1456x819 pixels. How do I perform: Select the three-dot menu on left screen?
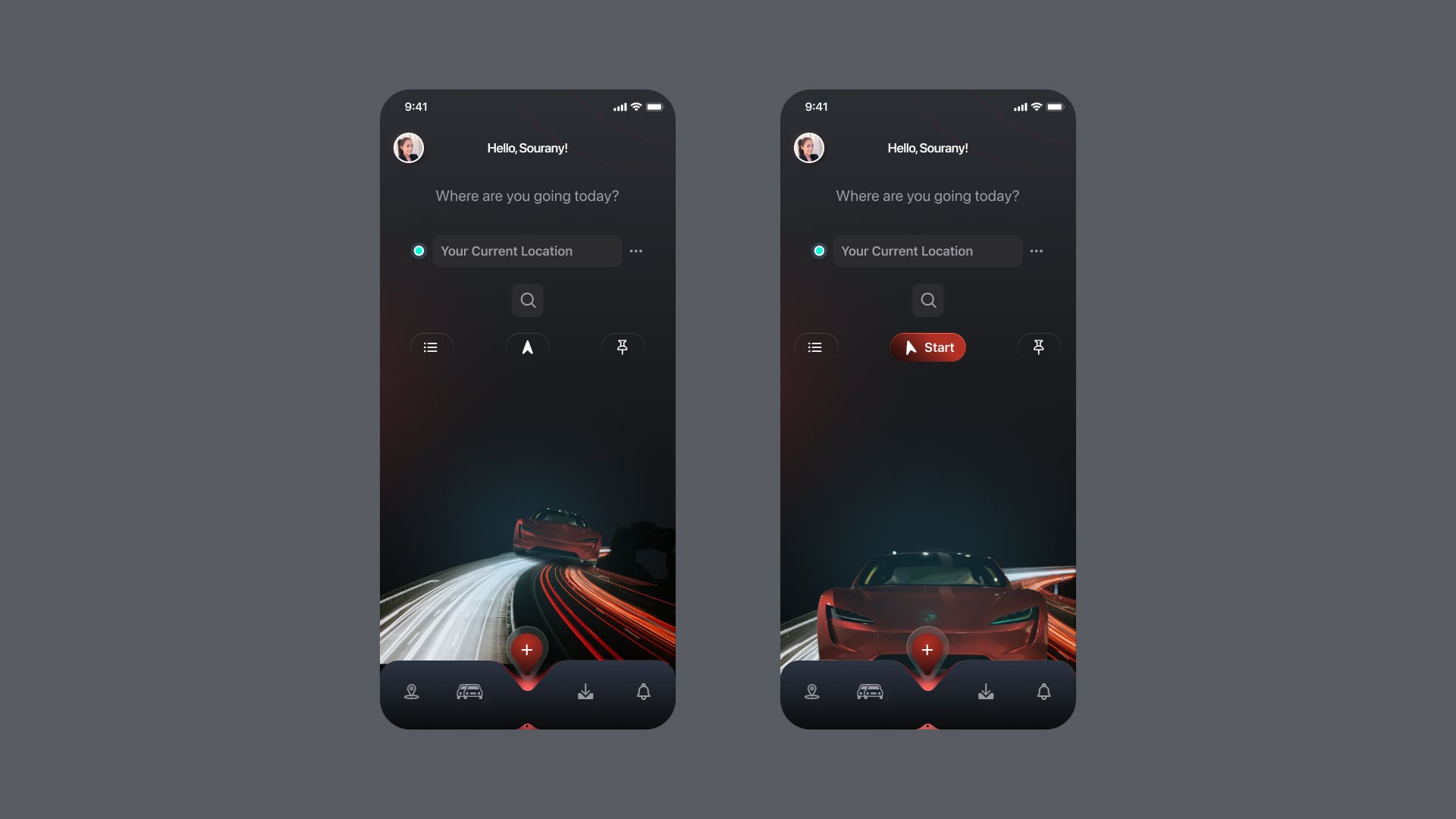(x=636, y=251)
